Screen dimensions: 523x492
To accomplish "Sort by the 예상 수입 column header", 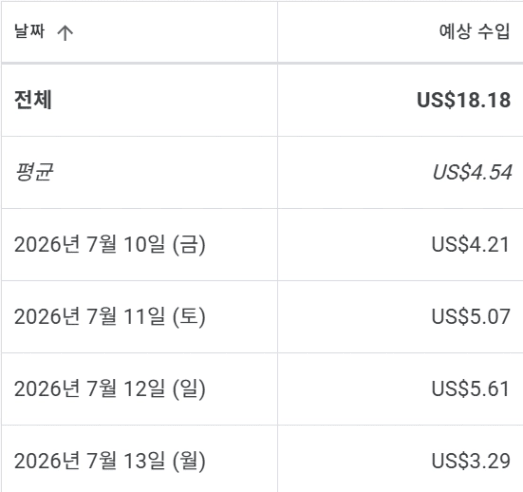I will [x=474, y=32].
